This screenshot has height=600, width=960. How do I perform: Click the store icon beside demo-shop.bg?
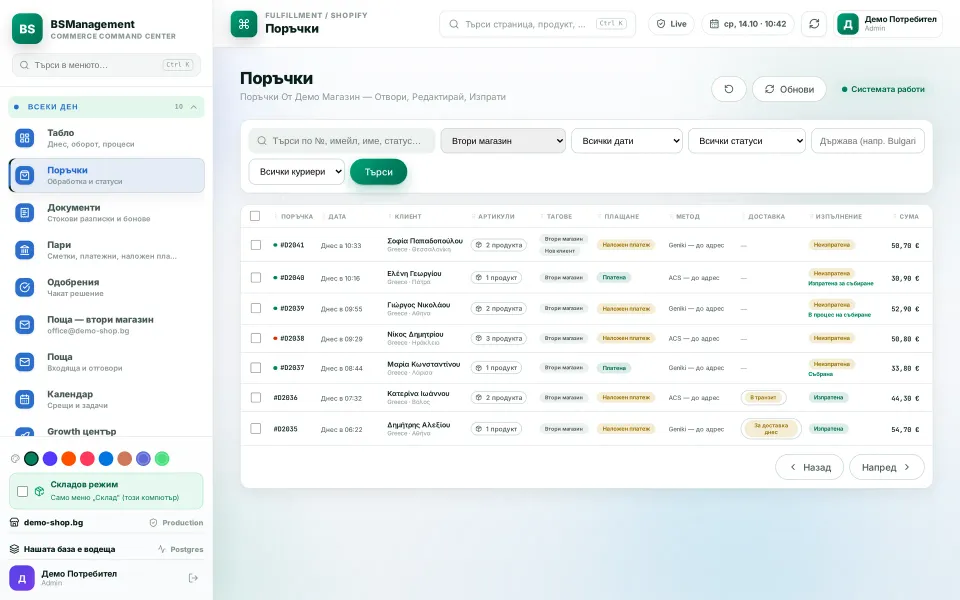[x=15, y=522]
